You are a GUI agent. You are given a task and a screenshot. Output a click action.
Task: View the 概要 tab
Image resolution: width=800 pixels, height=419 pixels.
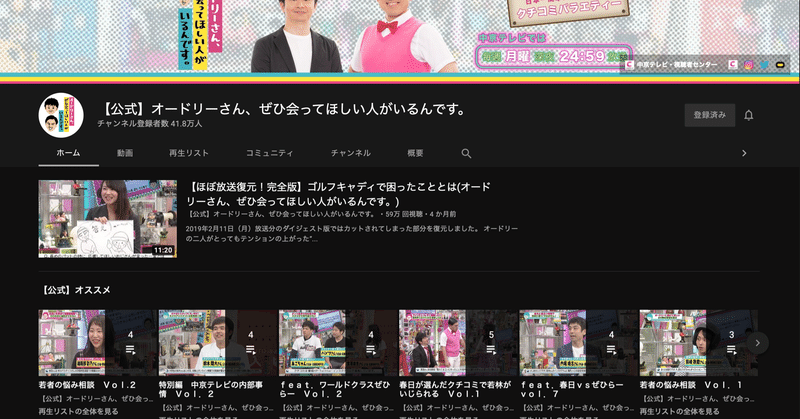coord(415,153)
